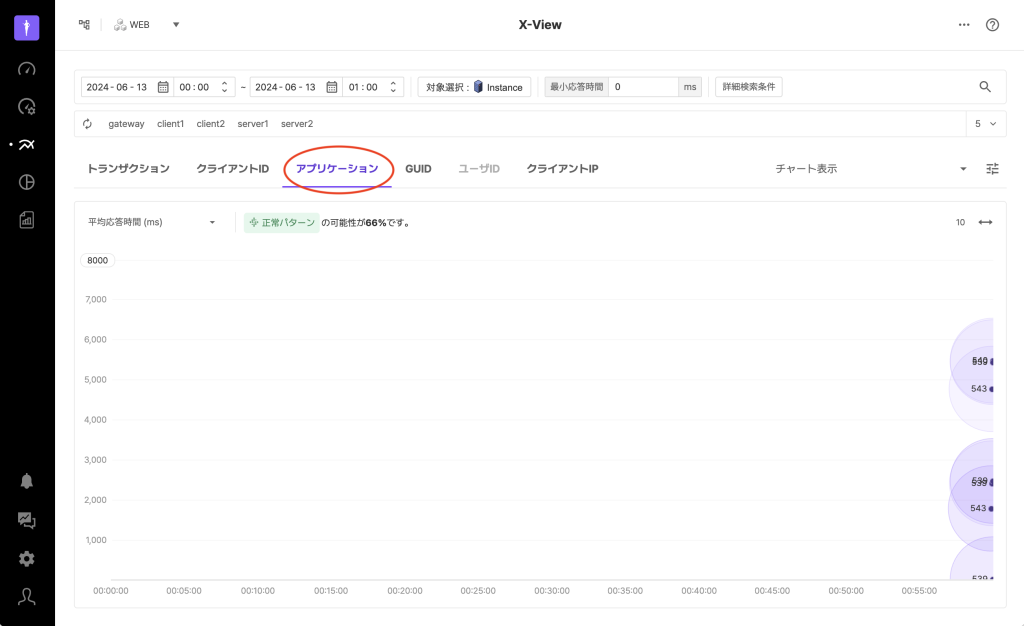Open the start date calendar picker icon
The height and width of the screenshot is (626, 1024).
click(x=163, y=87)
